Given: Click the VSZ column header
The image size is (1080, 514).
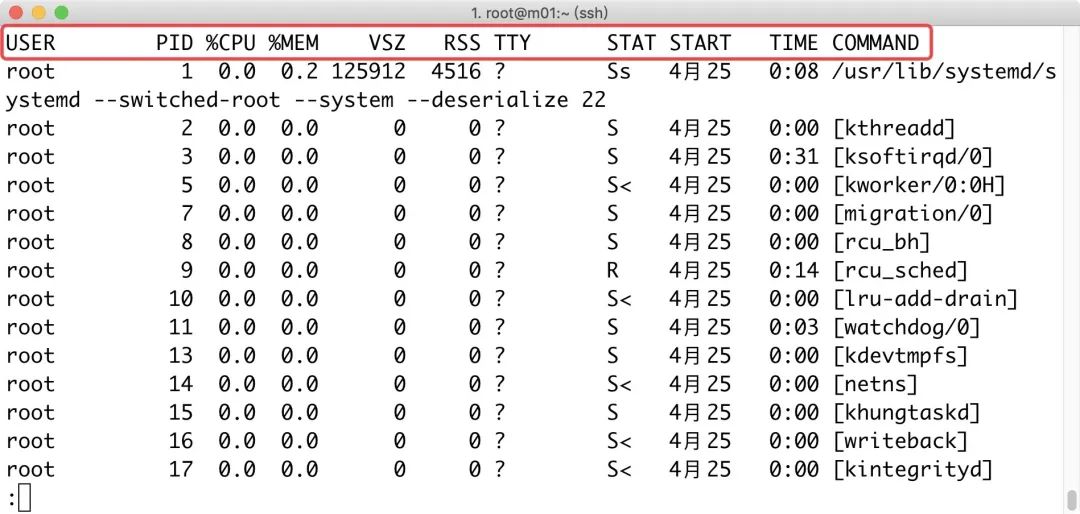Looking at the screenshot, I should click(x=387, y=43).
